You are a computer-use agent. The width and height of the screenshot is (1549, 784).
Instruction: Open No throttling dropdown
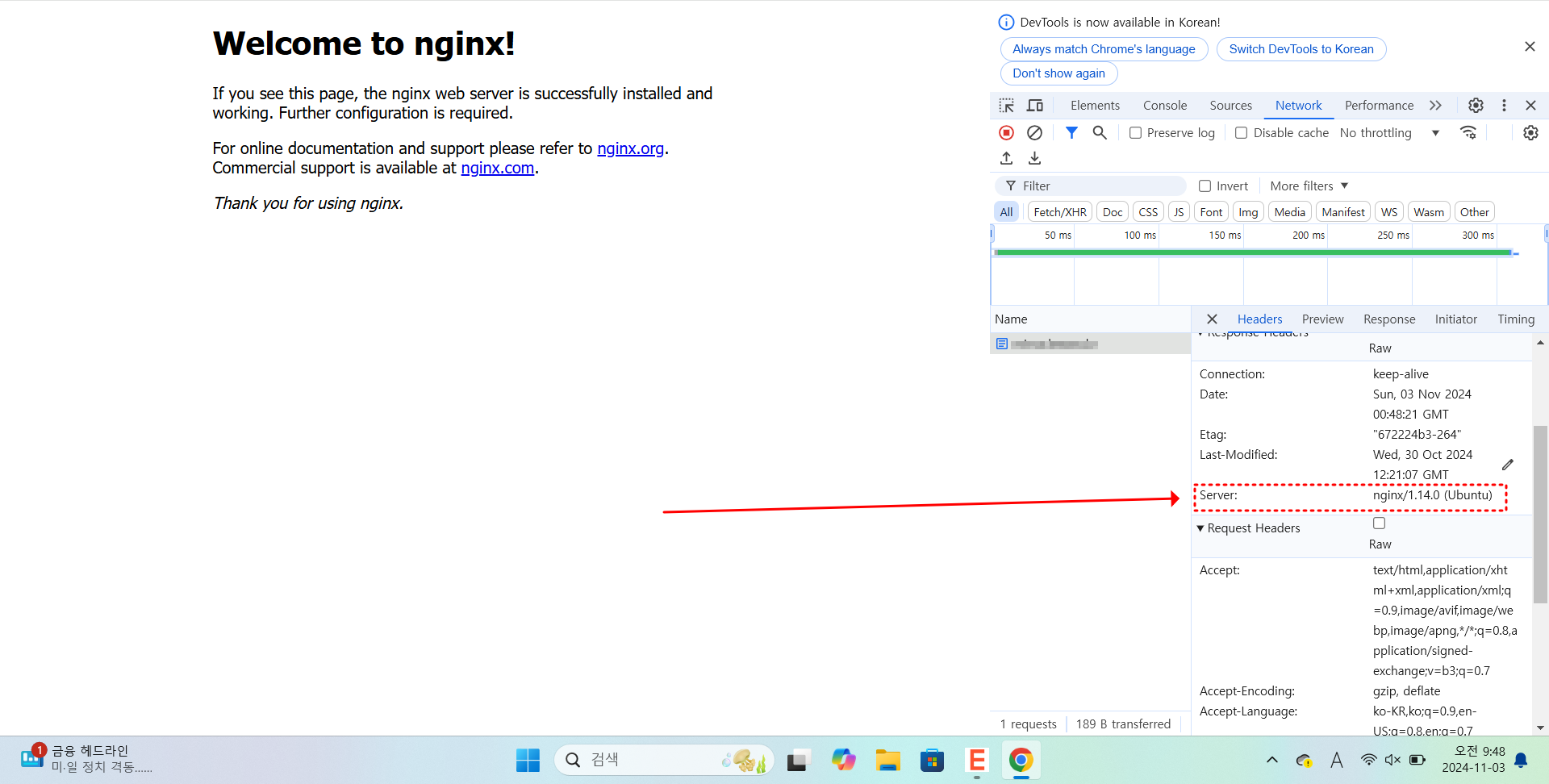tap(1389, 133)
